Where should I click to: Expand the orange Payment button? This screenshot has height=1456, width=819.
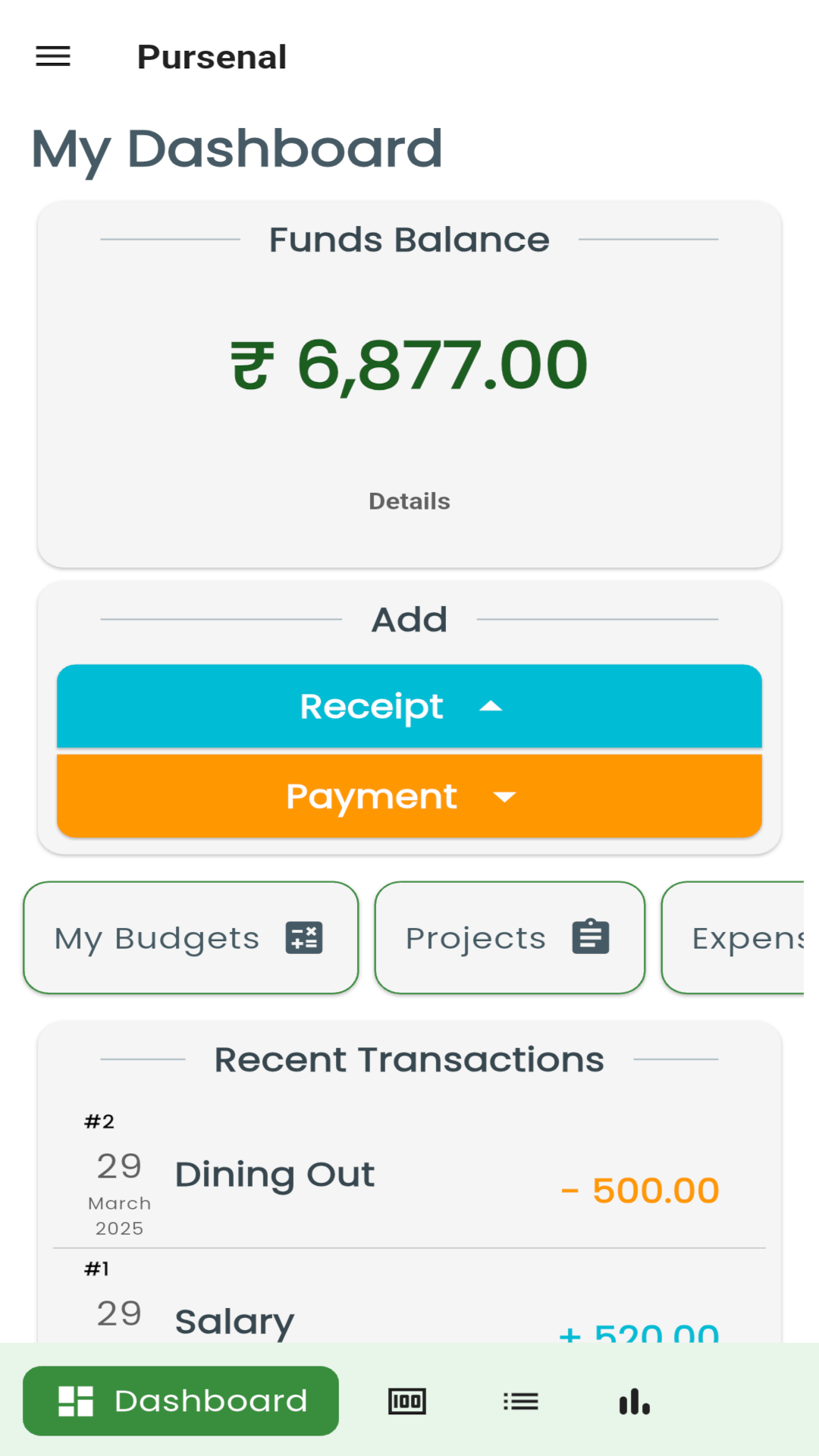pyautogui.click(x=409, y=796)
